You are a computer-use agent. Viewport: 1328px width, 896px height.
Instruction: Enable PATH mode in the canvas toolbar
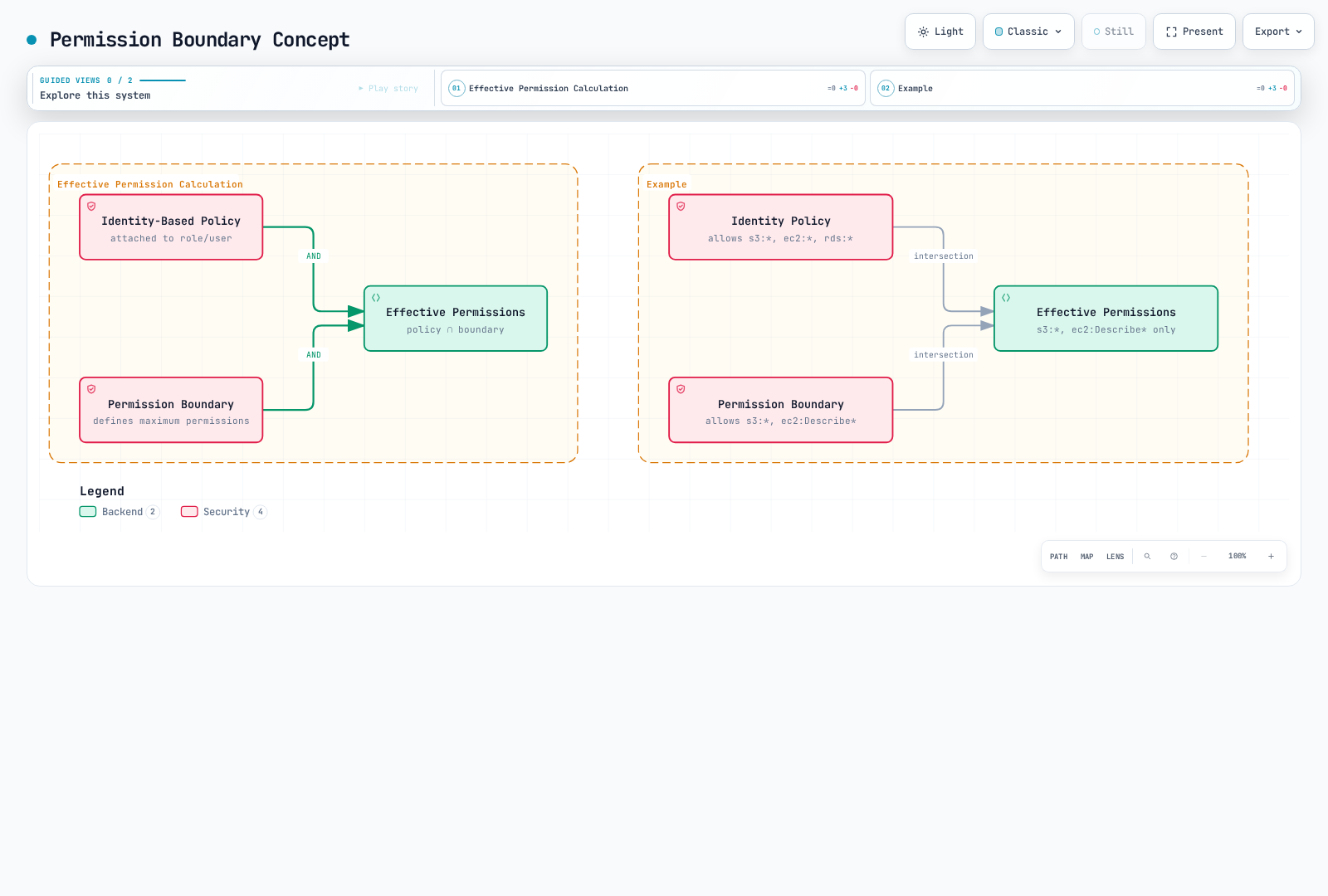pyautogui.click(x=1058, y=557)
